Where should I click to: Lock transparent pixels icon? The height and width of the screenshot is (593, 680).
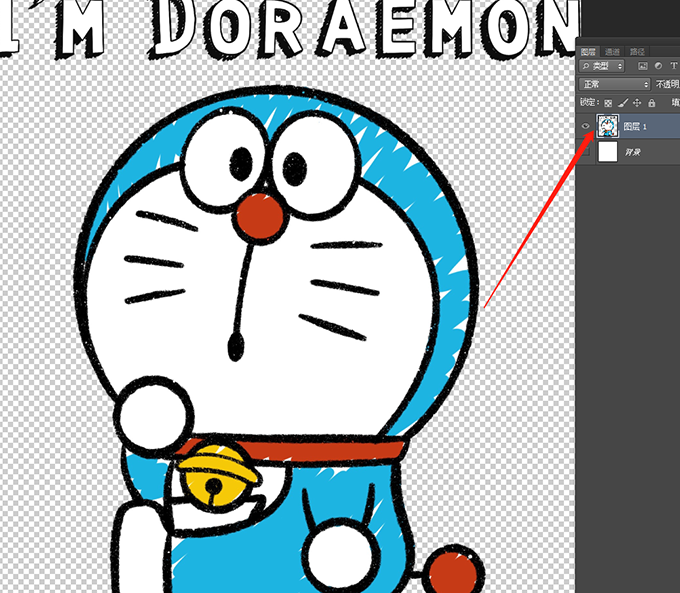coord(608,103)
